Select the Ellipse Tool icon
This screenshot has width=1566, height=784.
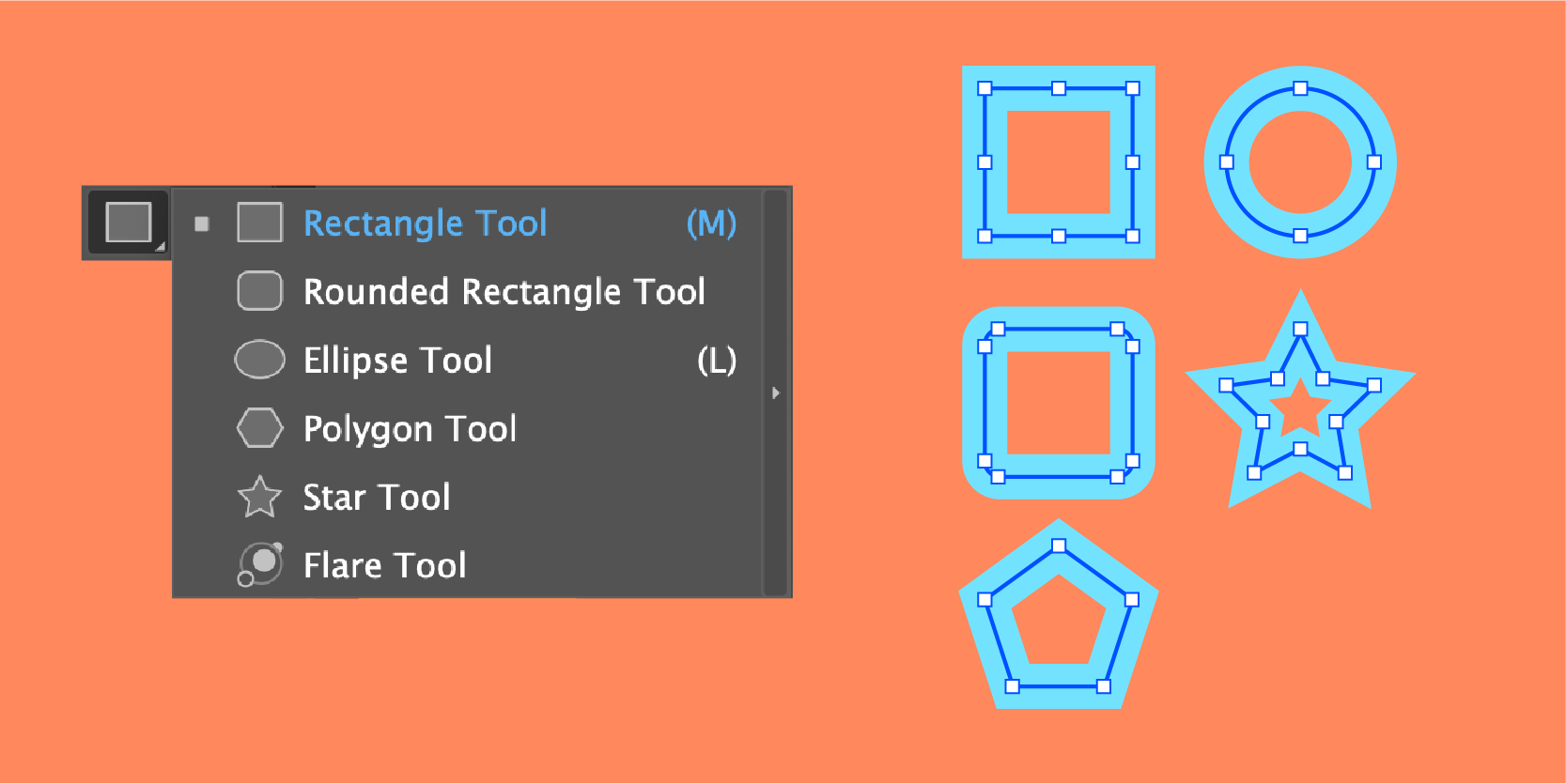tap(259, 360)
